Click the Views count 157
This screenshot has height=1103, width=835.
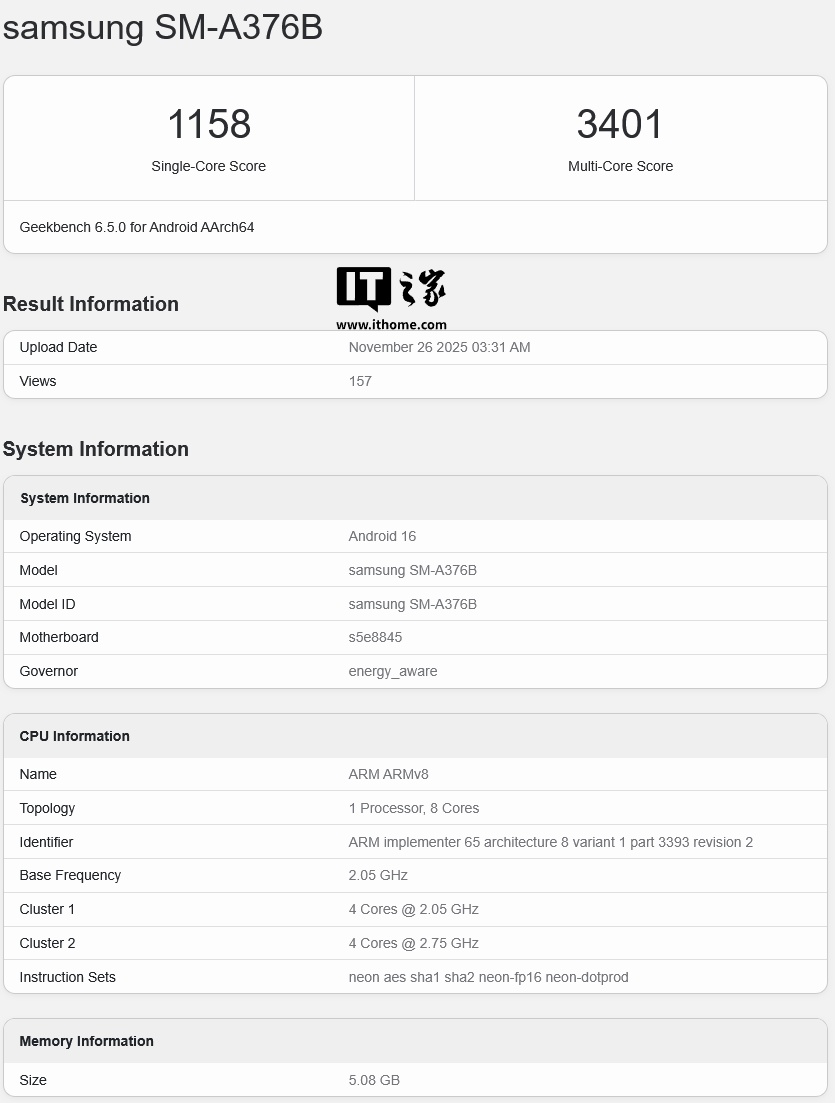[360, 381]
